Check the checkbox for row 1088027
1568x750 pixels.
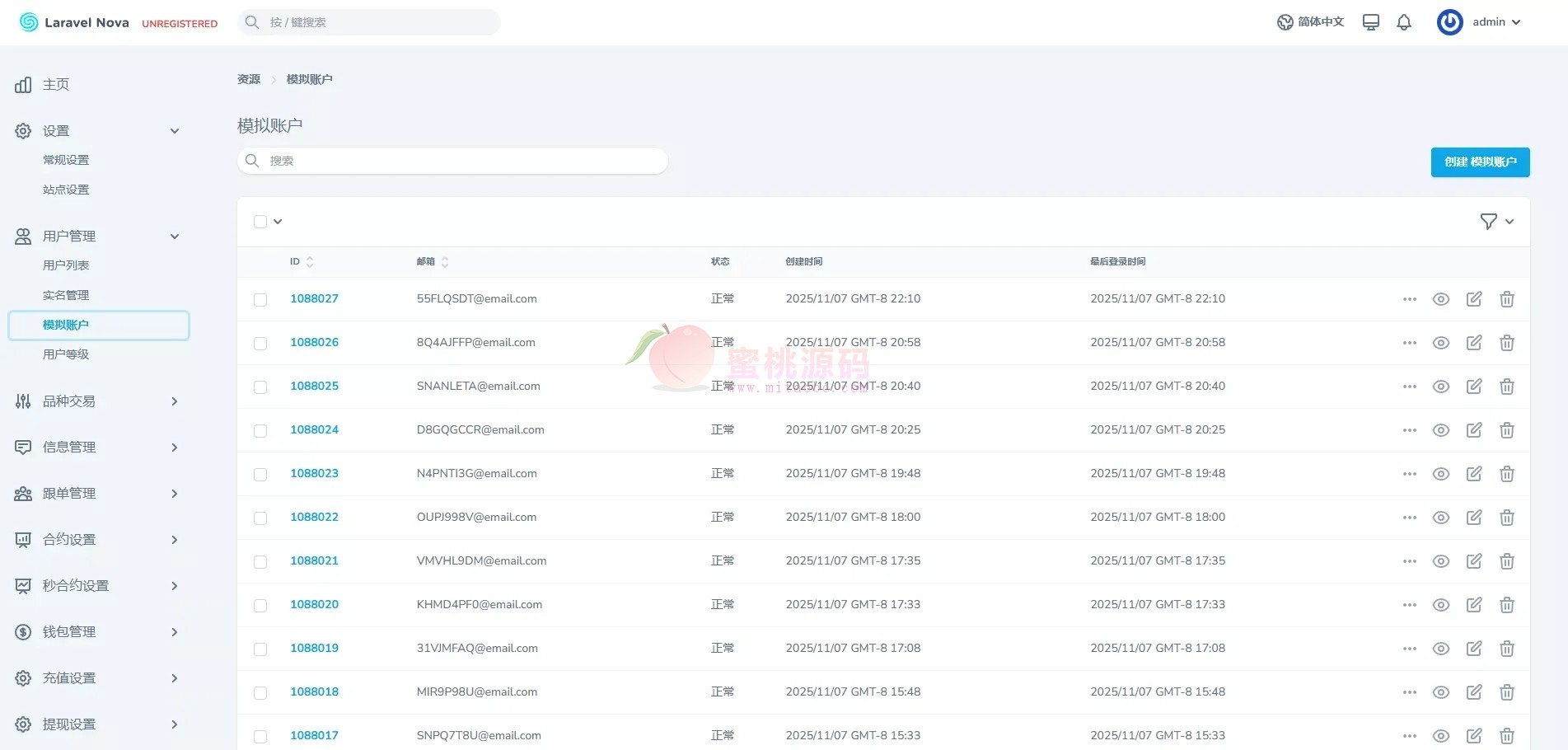[x=260, y=300]
